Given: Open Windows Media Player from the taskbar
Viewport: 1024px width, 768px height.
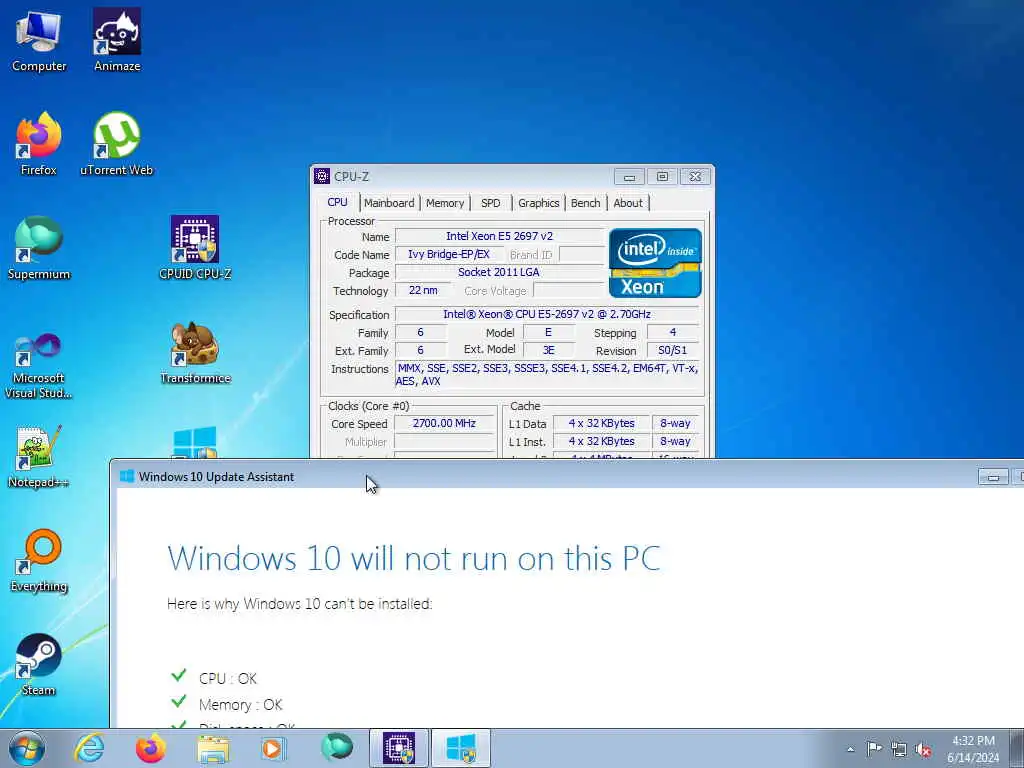Looking at the screenshot, I should click(x=273, y=748).
